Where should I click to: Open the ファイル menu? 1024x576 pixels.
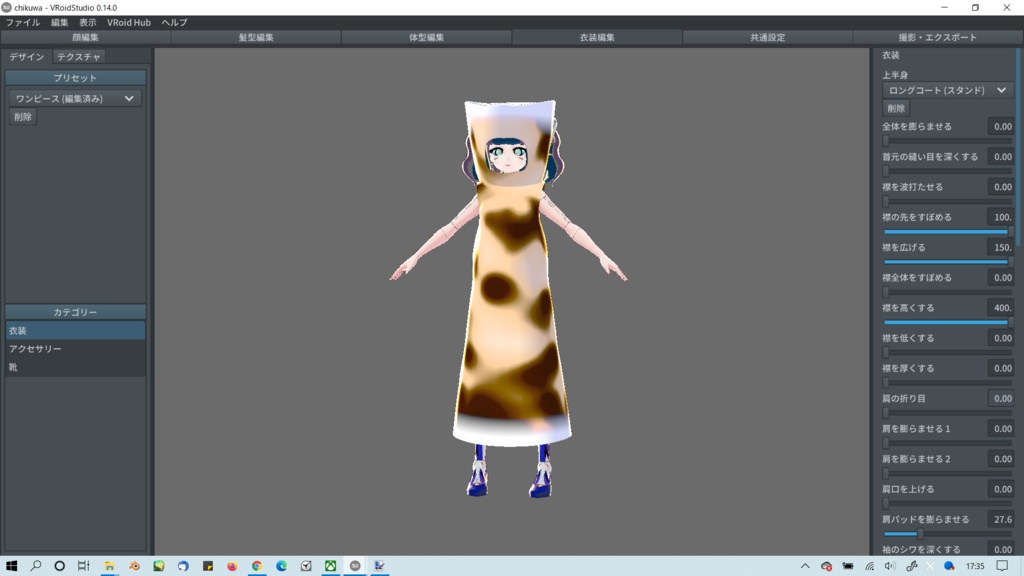coord(22,22)
